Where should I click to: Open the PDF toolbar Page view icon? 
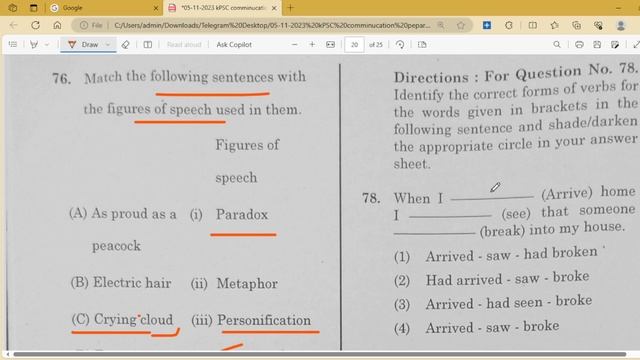click(x=422, y=44)
